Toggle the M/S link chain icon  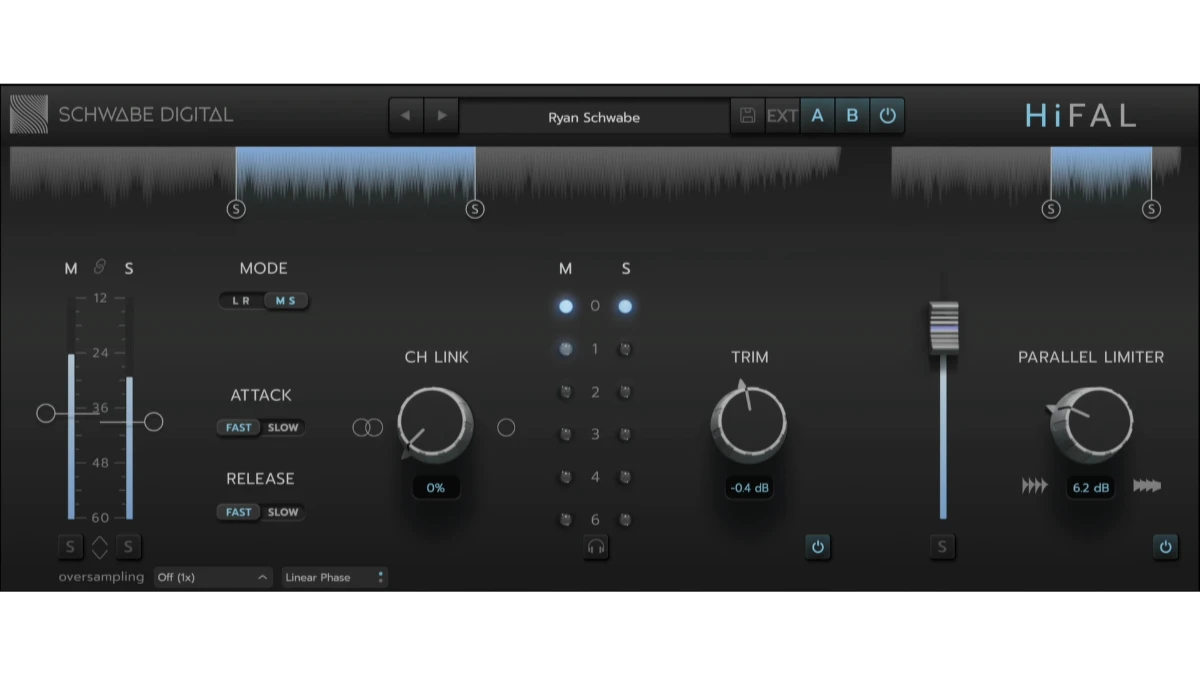[99, 267]
